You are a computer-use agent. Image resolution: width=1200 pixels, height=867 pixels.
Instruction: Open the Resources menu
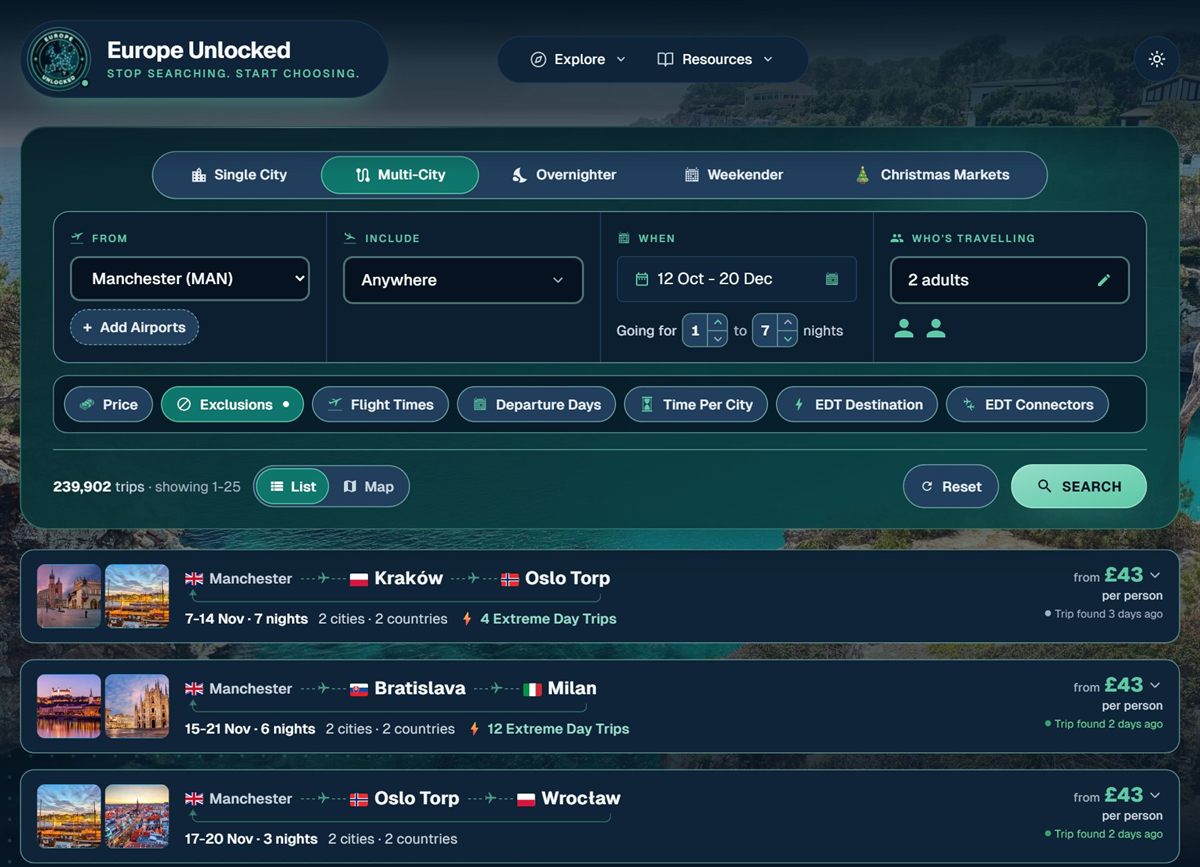[715, 59]
